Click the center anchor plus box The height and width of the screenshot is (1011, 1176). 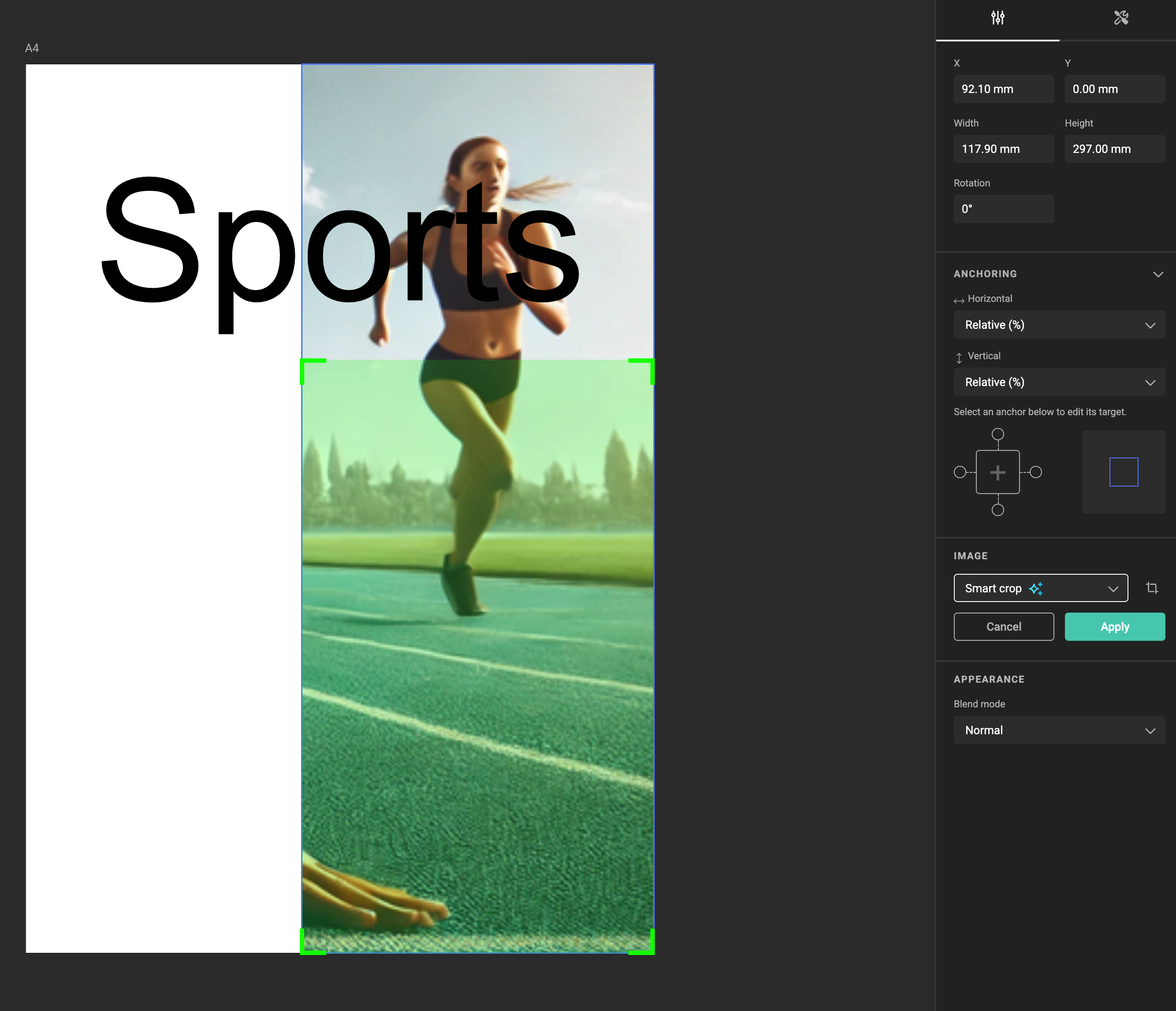997,472
